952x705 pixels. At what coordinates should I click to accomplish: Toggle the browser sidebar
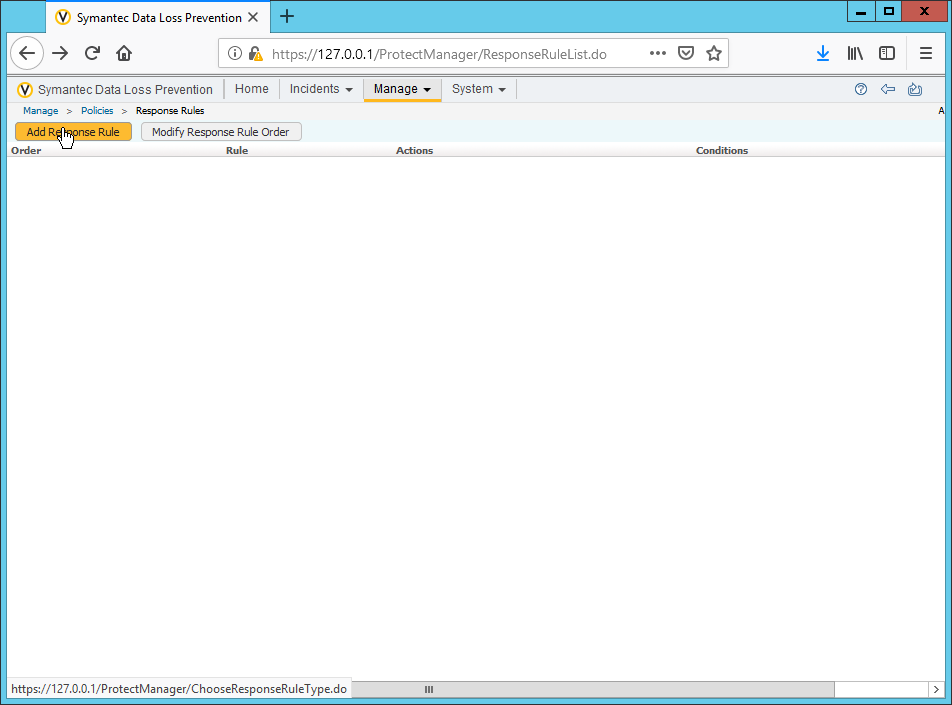coord(887,53)
